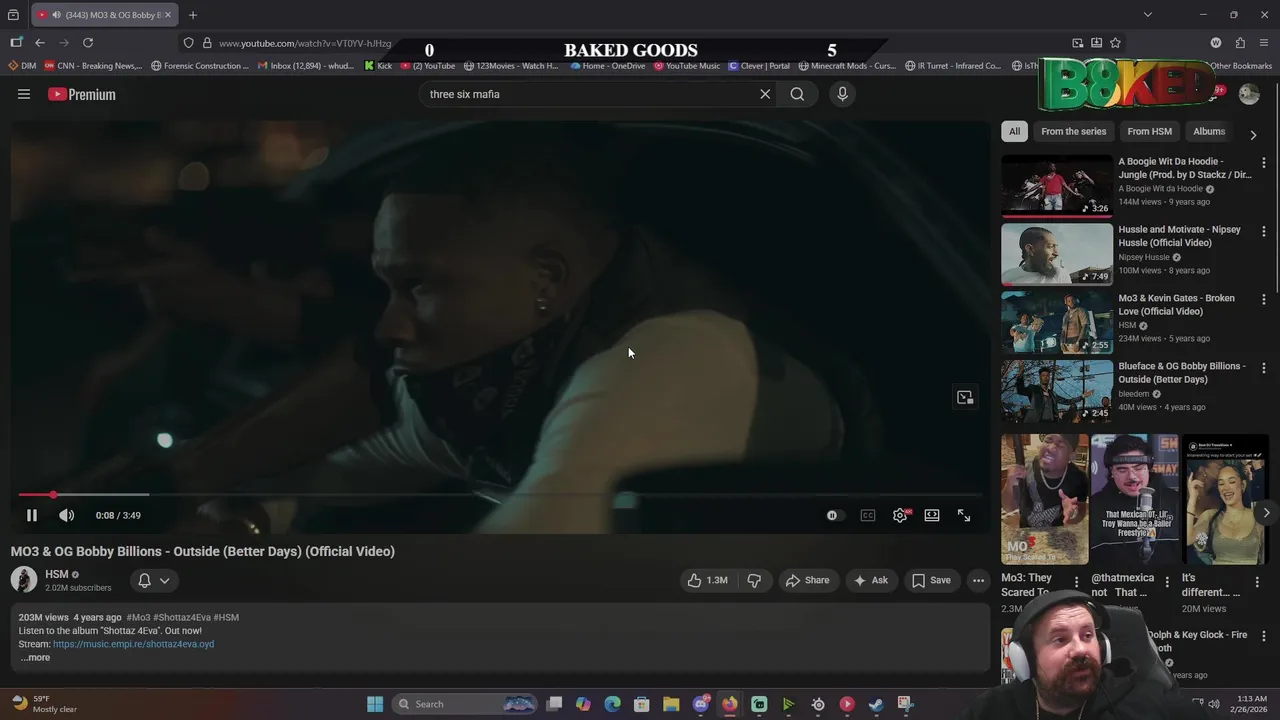Open the YouTube hamburger guide menu
This screenshot has height=720, width=1280.
pyautogui.click(x=24, y=94)
